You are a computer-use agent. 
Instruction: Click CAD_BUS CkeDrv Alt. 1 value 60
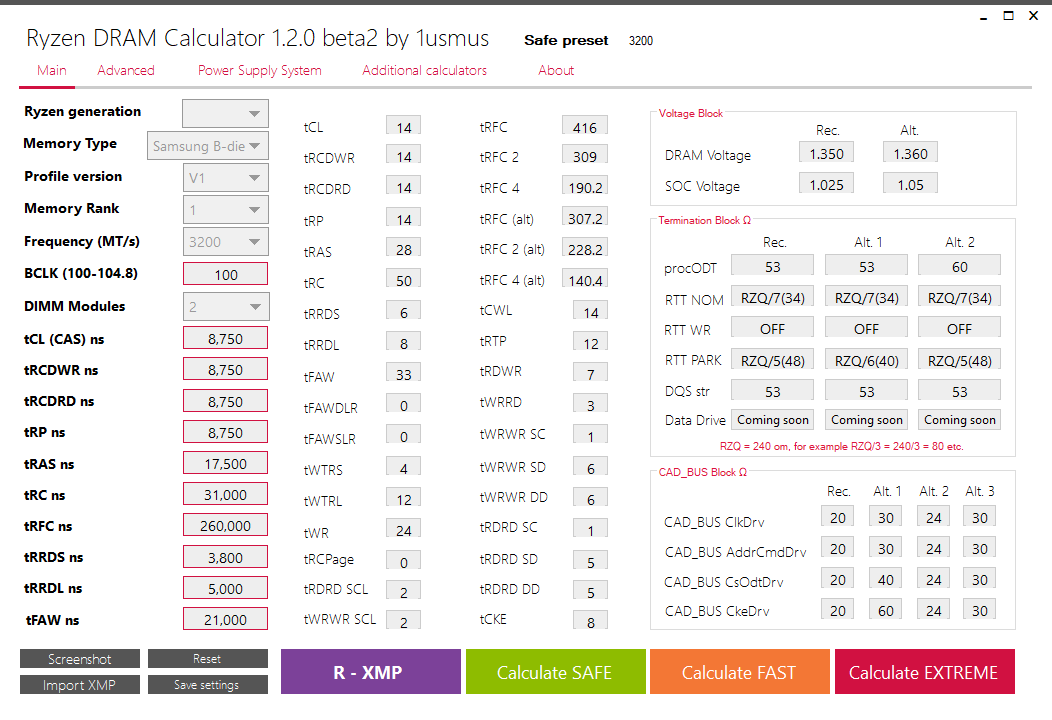point(886,609)
